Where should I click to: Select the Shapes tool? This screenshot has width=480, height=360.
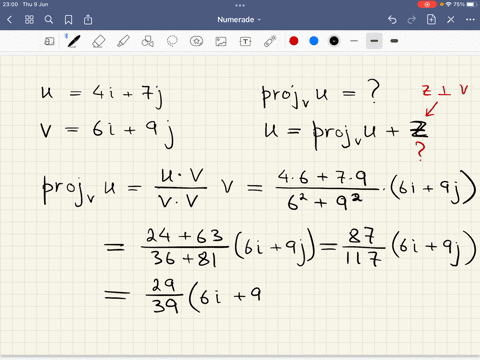147,41
